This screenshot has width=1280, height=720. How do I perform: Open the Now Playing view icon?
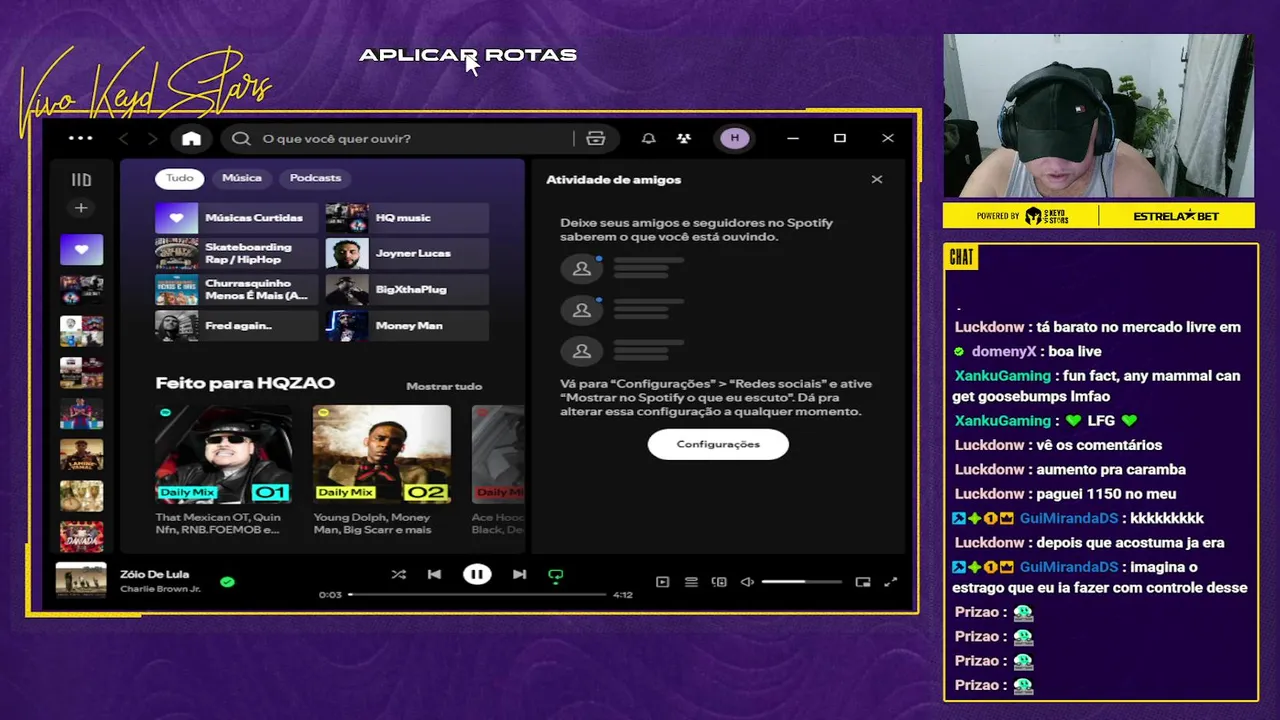pyautogui.click(x=662, y=582)
